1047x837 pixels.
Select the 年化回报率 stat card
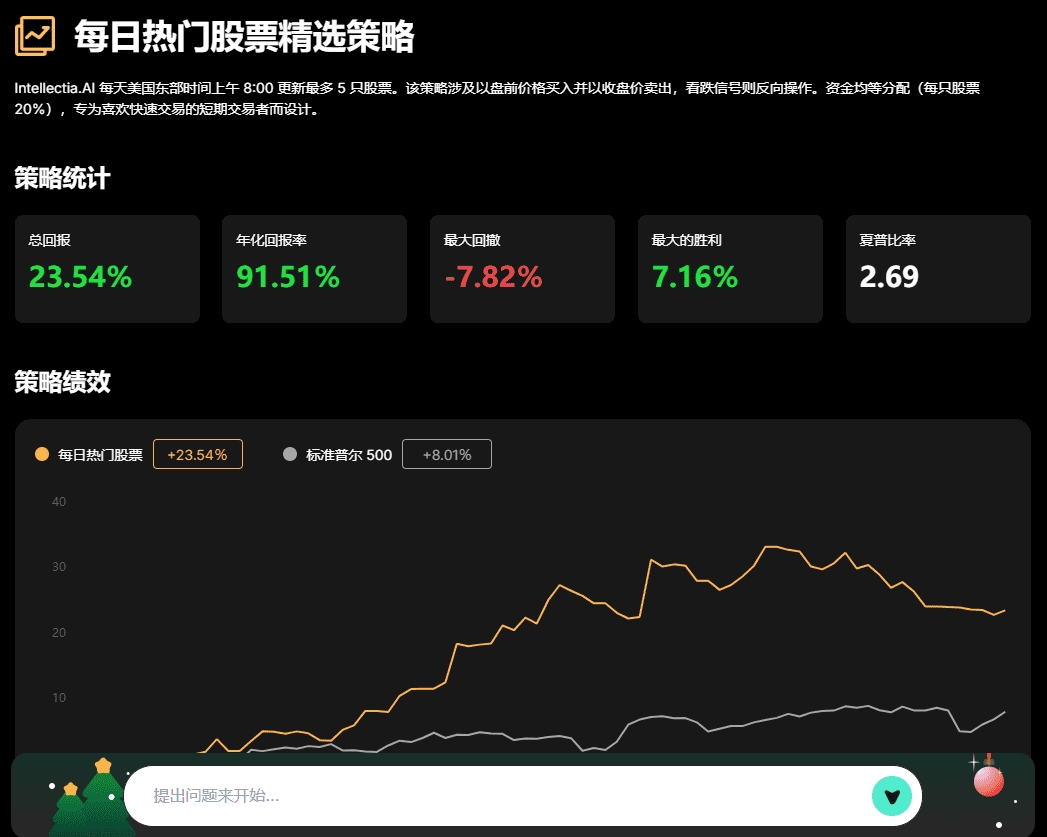click(x=314, y=269)
